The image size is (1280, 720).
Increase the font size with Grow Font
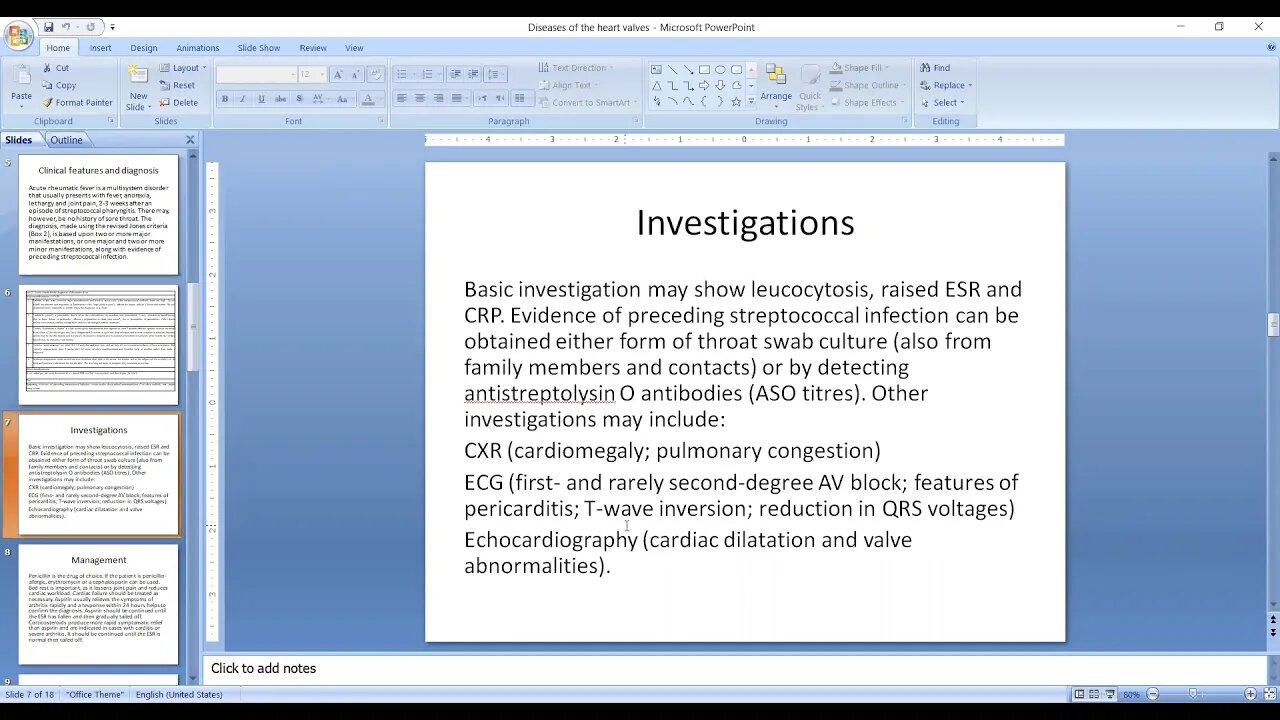(x=339, y=74)
